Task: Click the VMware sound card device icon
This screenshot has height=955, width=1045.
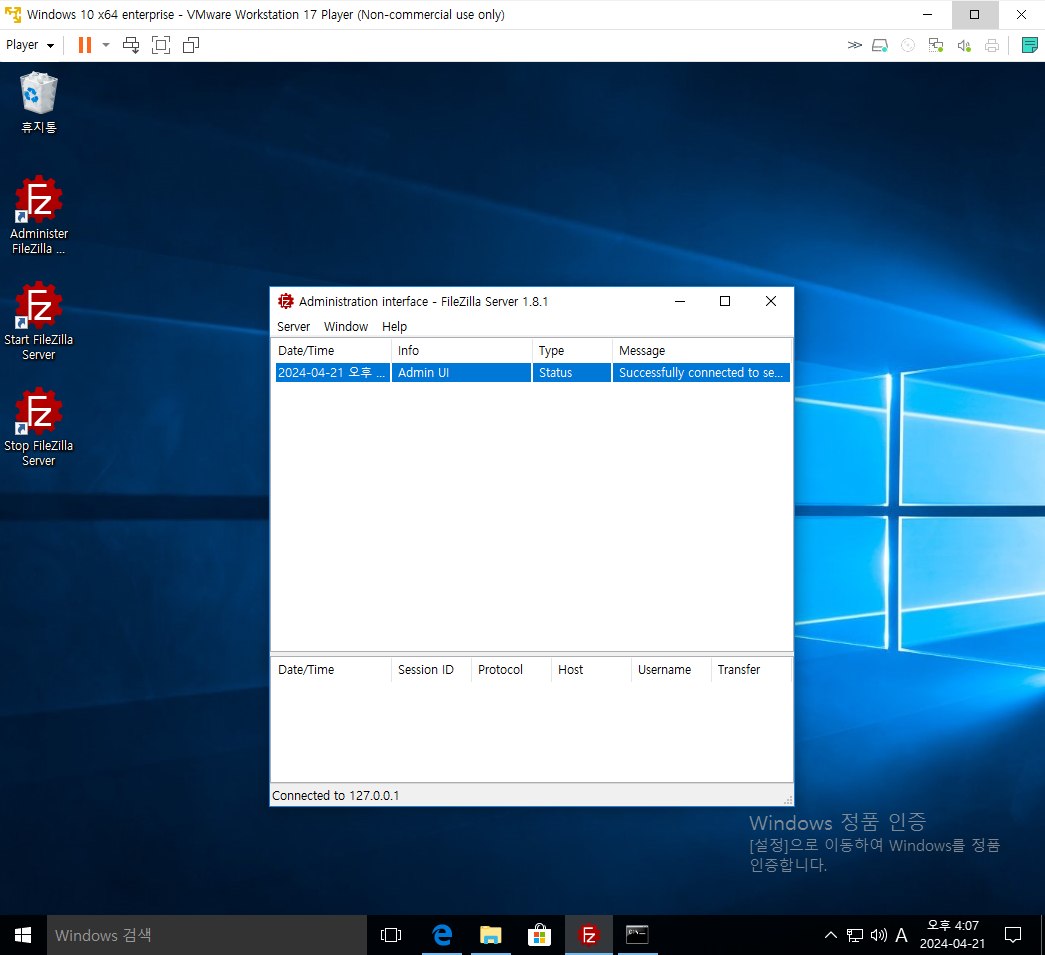Action: click(x=964, y=45)
